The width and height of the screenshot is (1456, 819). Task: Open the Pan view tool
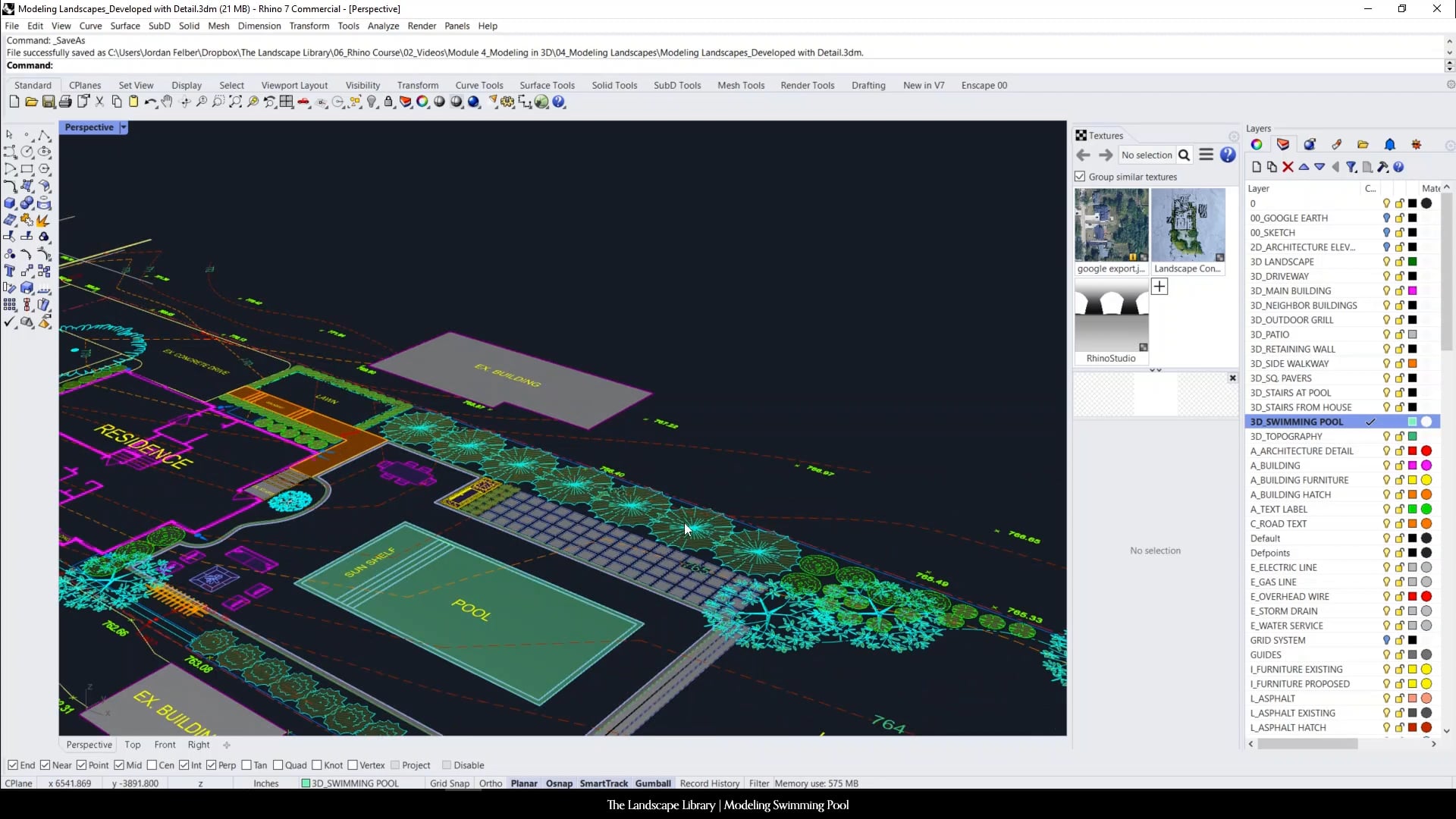tap(168, 102)
